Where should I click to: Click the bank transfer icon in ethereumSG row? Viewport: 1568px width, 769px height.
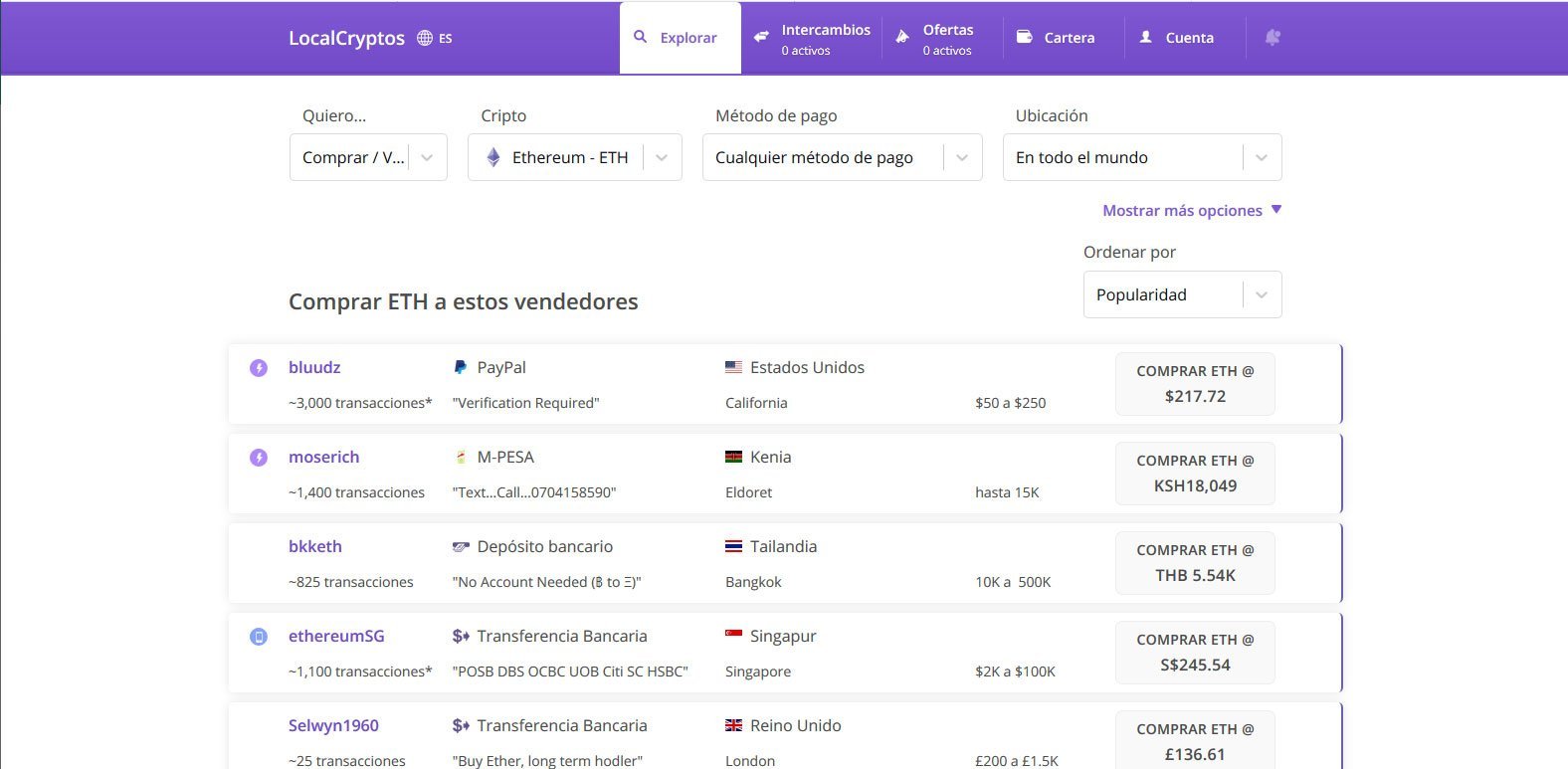[x=461, y=636]
